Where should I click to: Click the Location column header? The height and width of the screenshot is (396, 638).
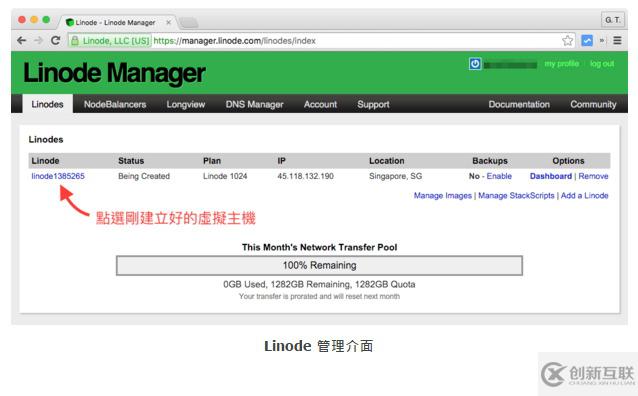[x=387, y=161]
